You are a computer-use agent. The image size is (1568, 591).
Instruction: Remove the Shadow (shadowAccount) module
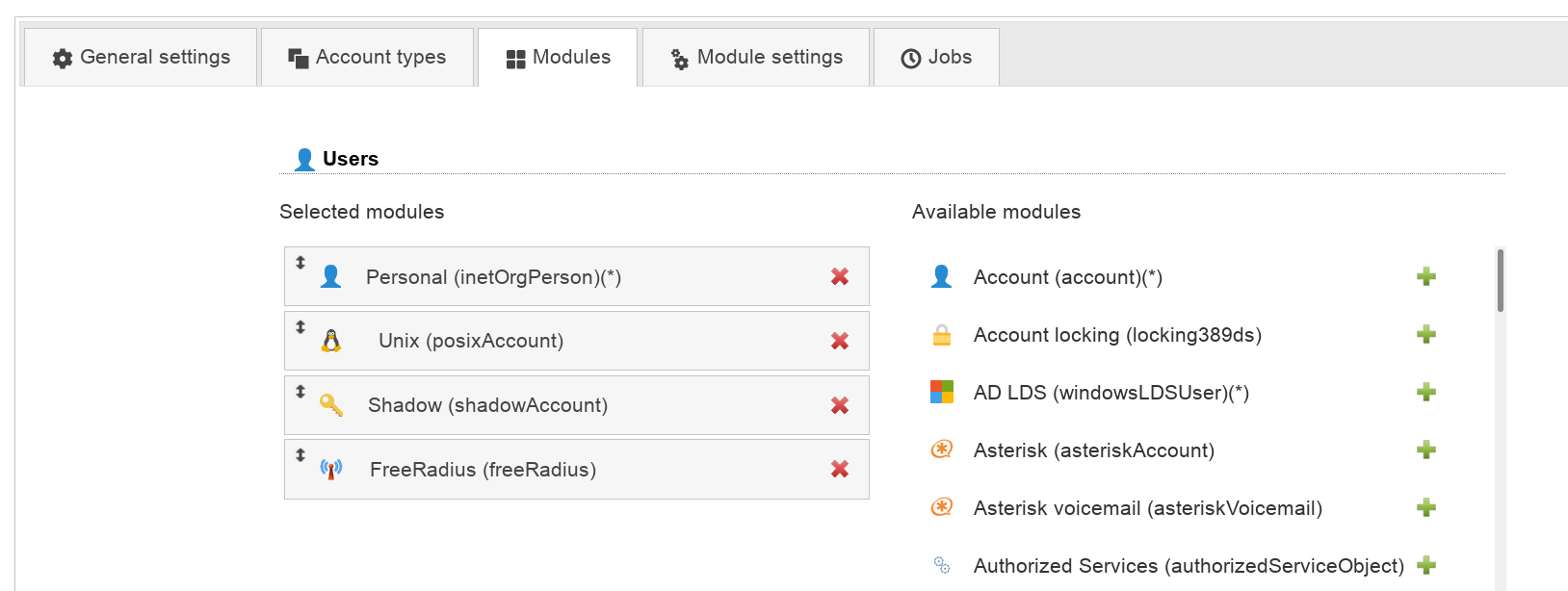pos(840,405)
